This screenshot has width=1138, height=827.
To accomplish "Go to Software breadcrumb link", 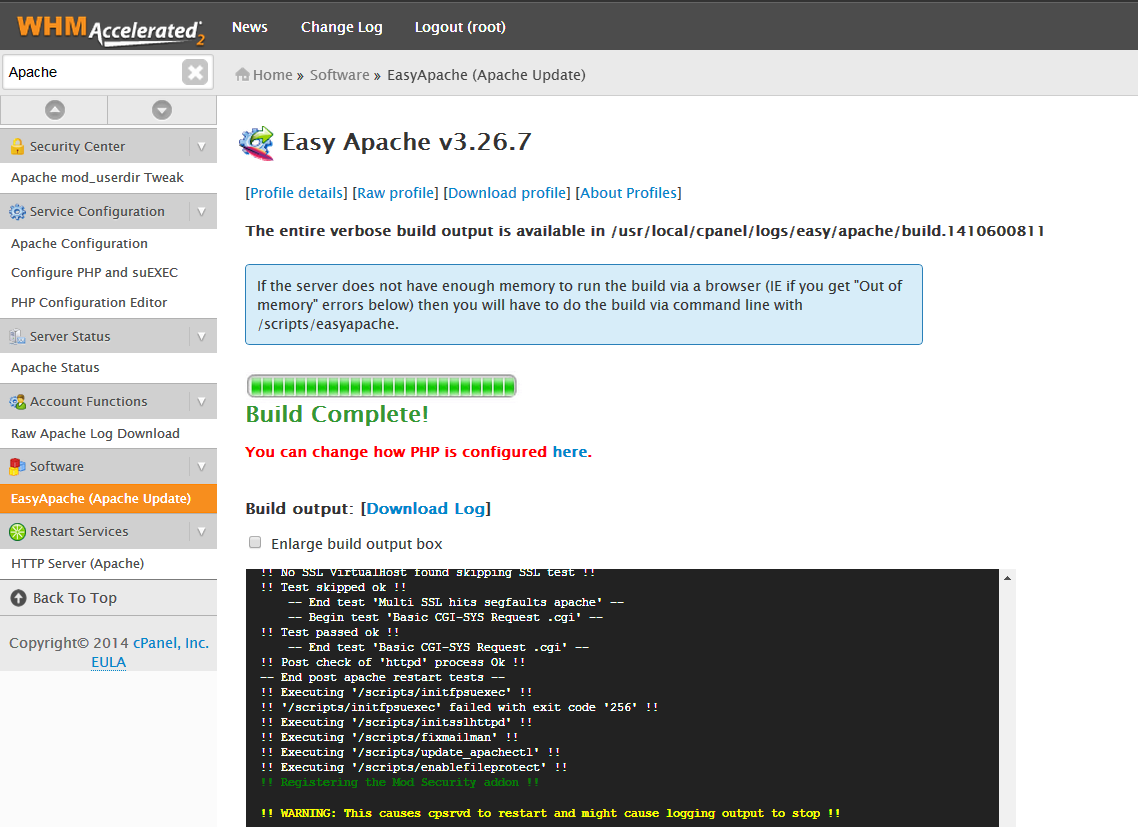I will (x=340, y=75).
